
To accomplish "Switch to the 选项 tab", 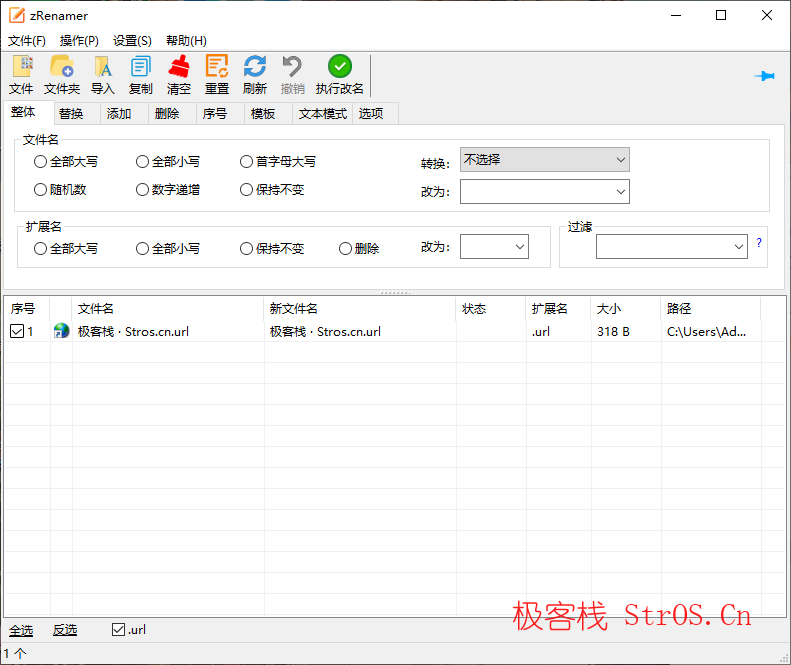I will pos(375,114).
